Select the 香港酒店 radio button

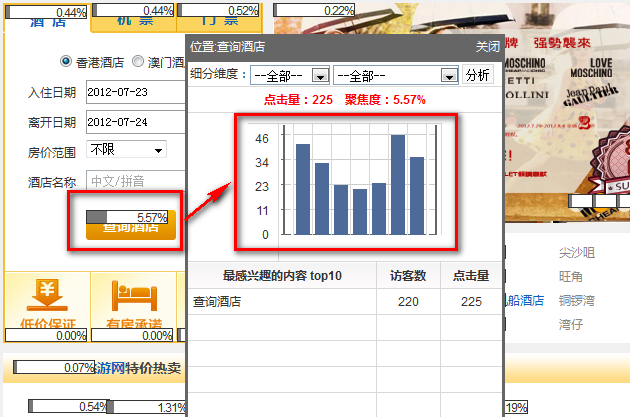pyautogui.click(x=66, y=61)
